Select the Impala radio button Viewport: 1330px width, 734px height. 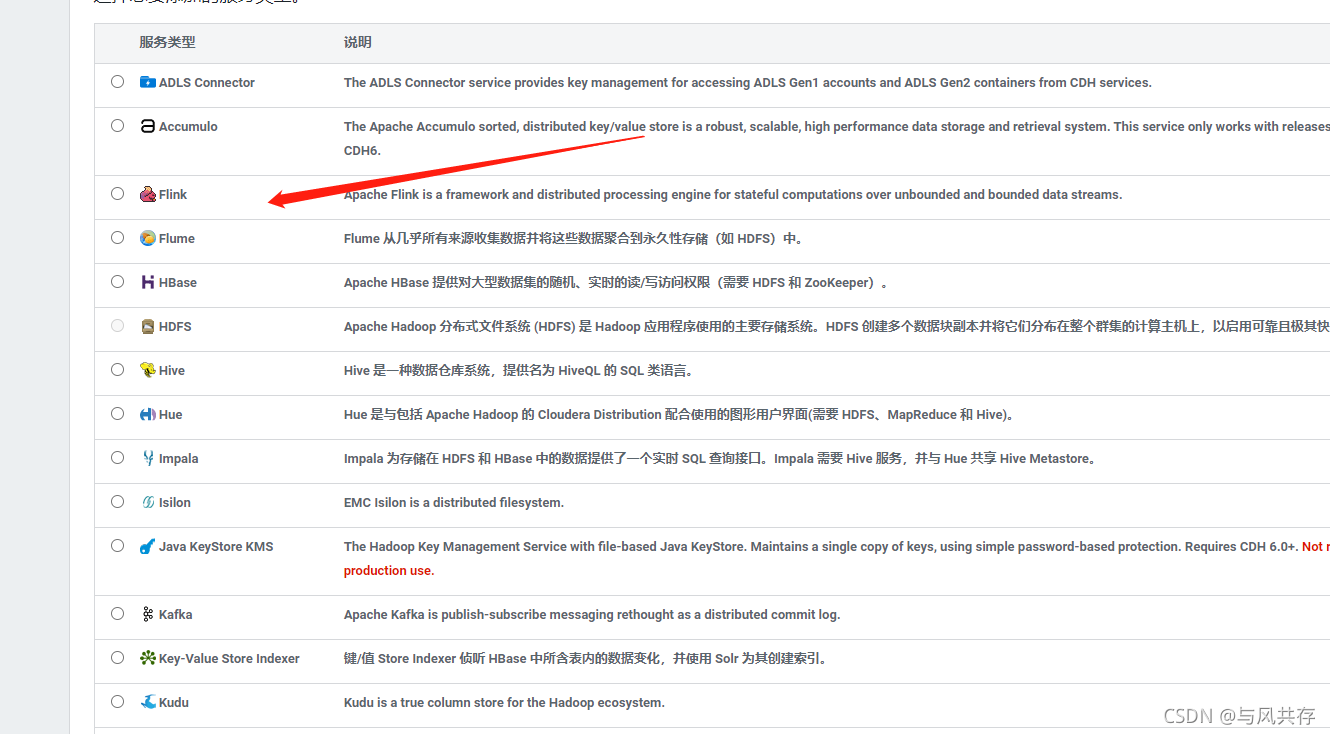pos(118,458)
